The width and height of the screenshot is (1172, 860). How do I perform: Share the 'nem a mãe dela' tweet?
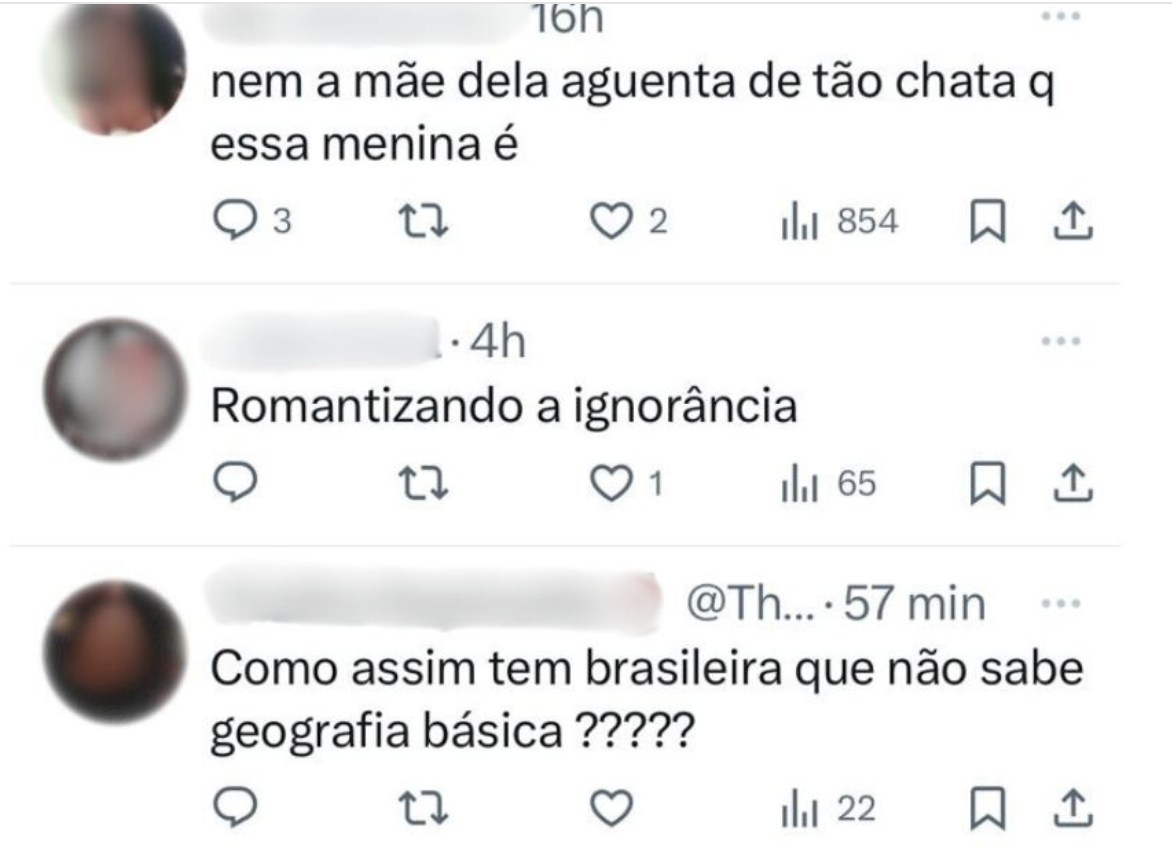pyautogui.click(x=1073, y=222)
